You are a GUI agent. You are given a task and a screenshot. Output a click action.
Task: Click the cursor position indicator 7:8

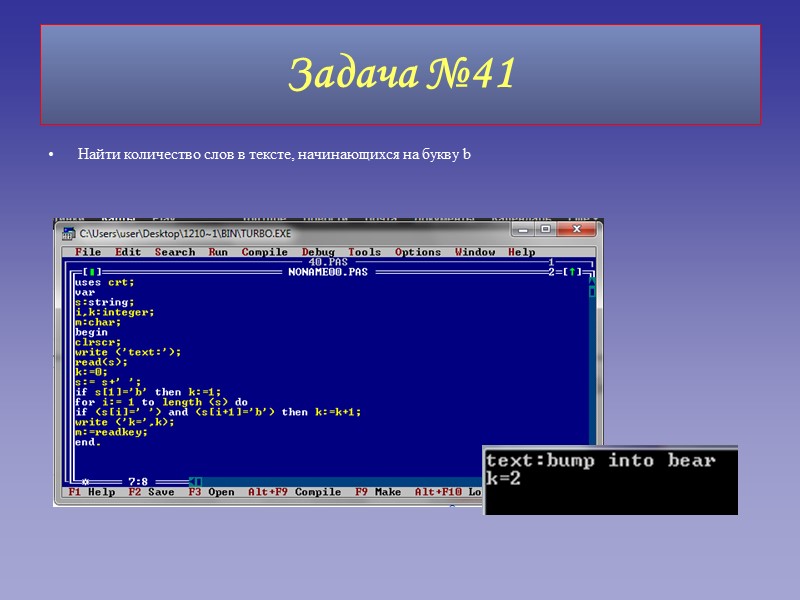pyautogui.click(x=138, y=482)
